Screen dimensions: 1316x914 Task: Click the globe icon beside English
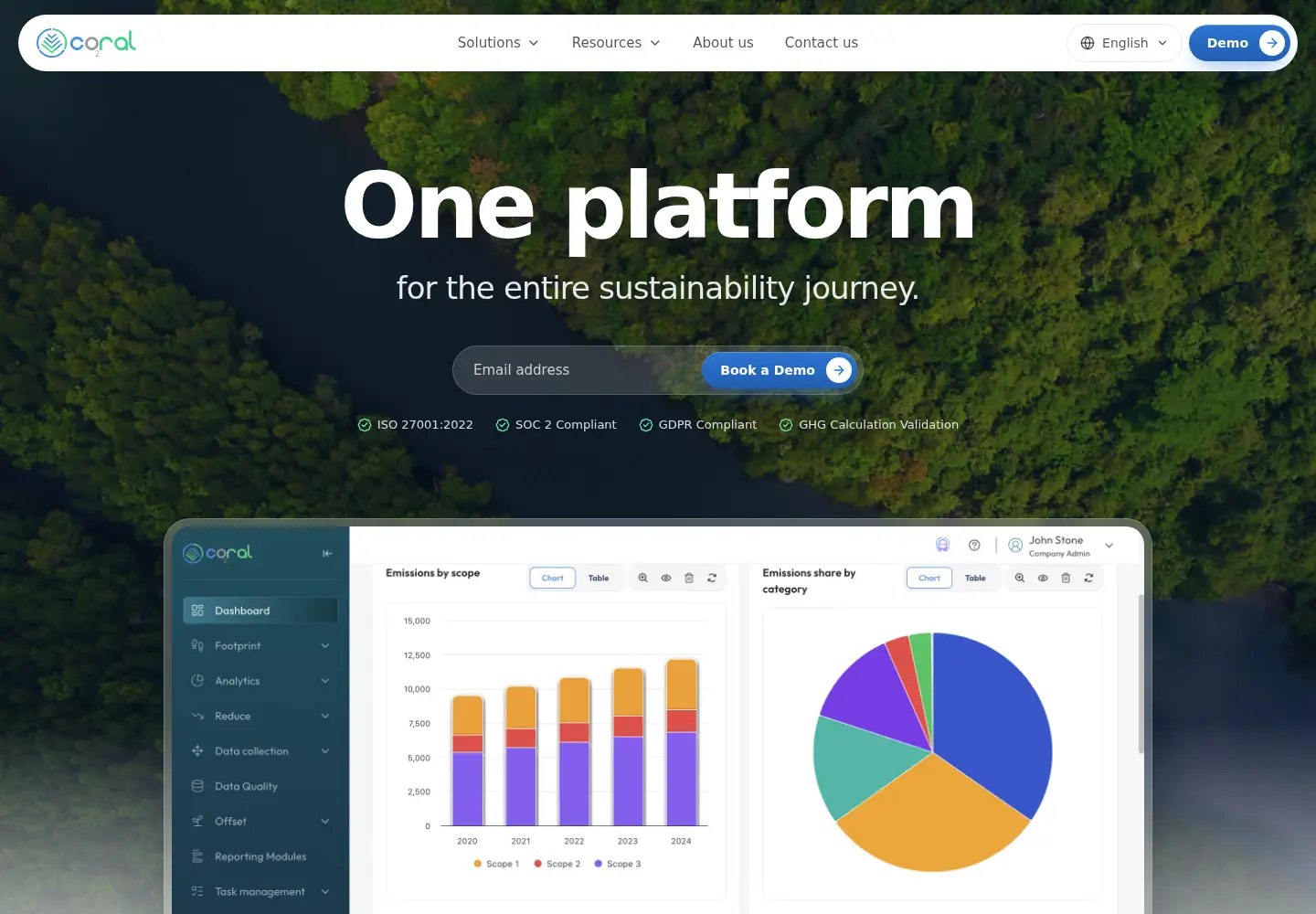[1088, 43]
